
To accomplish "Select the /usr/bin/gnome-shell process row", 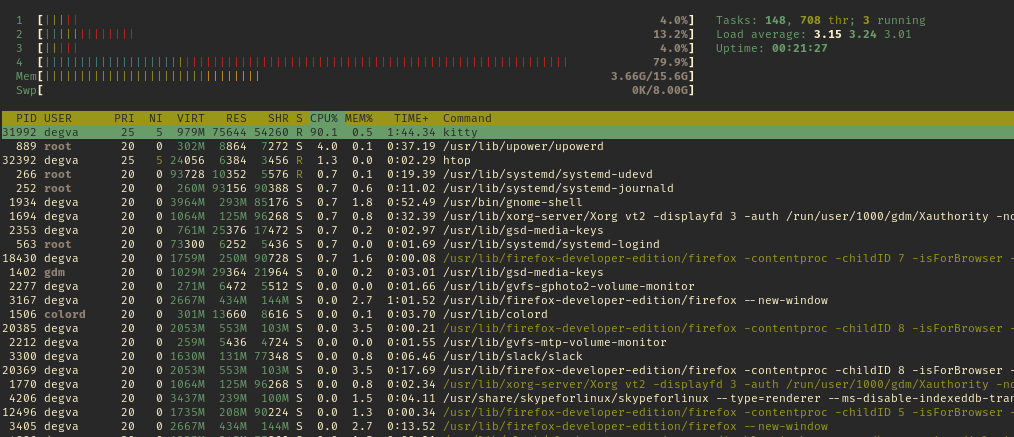I will click(507, 202).
